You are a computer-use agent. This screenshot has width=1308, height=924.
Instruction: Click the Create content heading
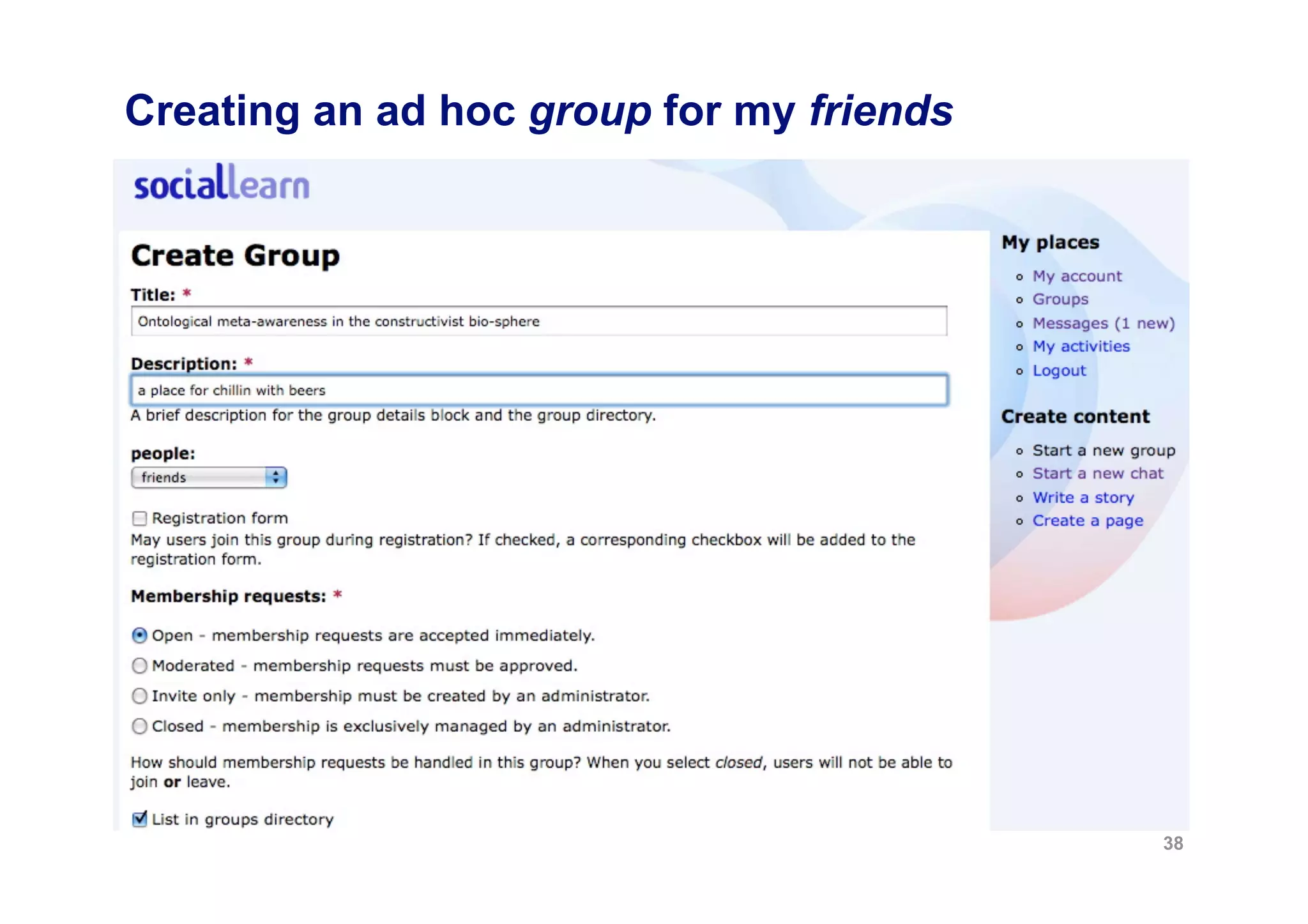1075,416
